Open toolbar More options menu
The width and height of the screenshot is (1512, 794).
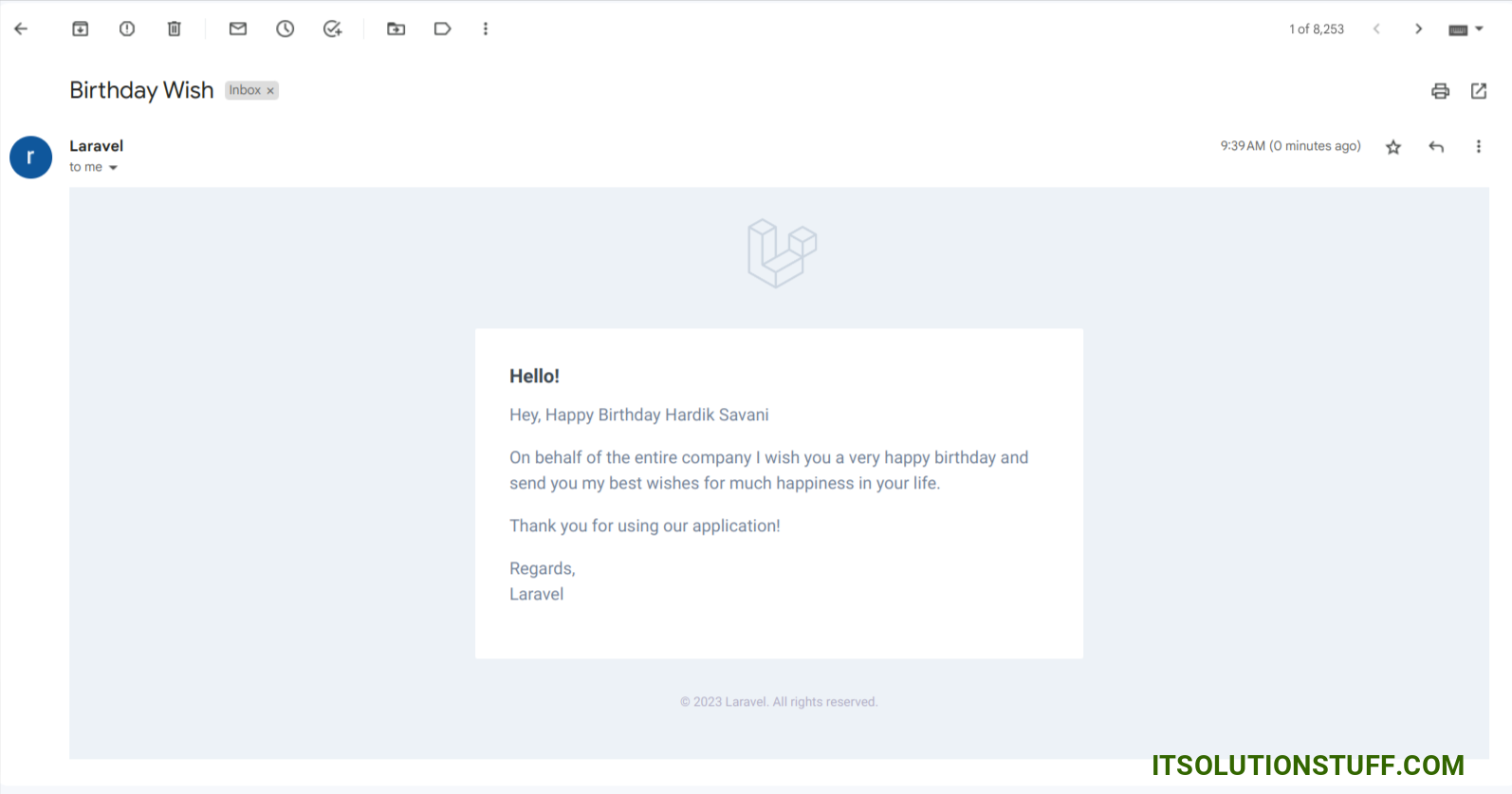point(486,29)
